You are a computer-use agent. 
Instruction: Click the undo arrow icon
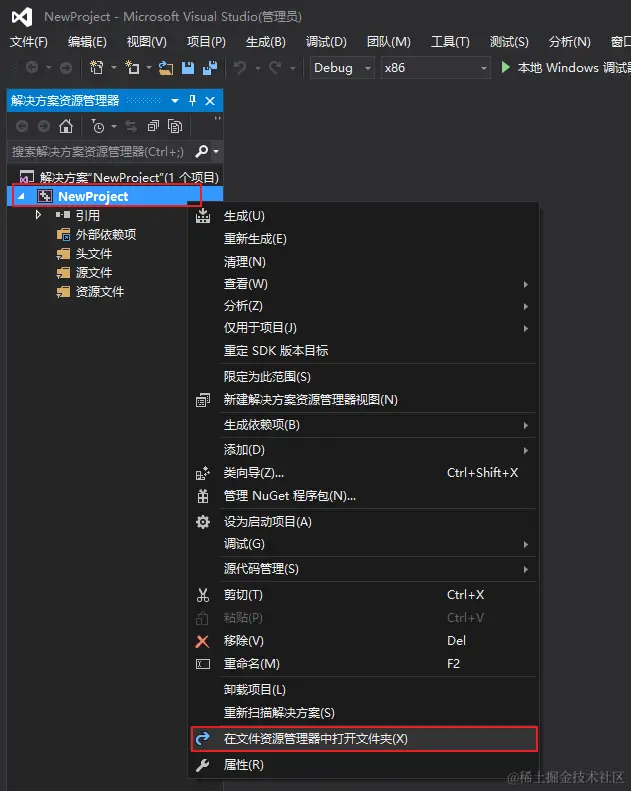tap(240, 68)
